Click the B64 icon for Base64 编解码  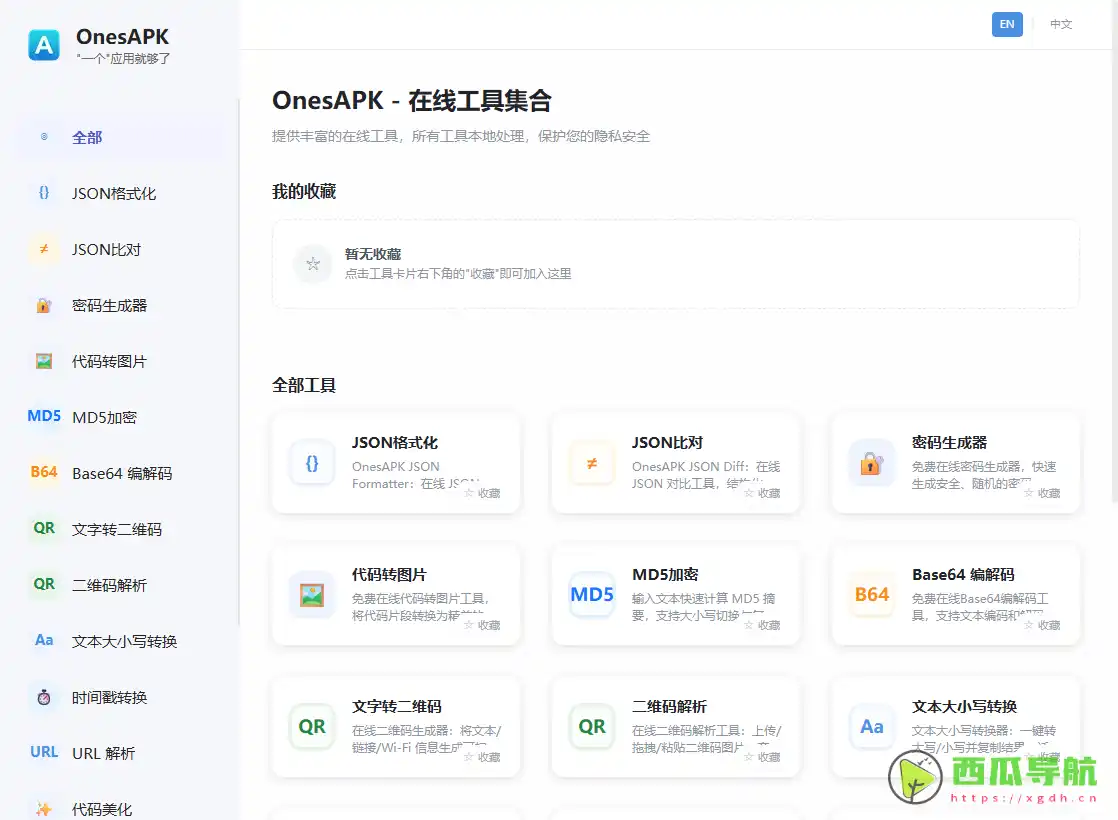click(43, 473)
